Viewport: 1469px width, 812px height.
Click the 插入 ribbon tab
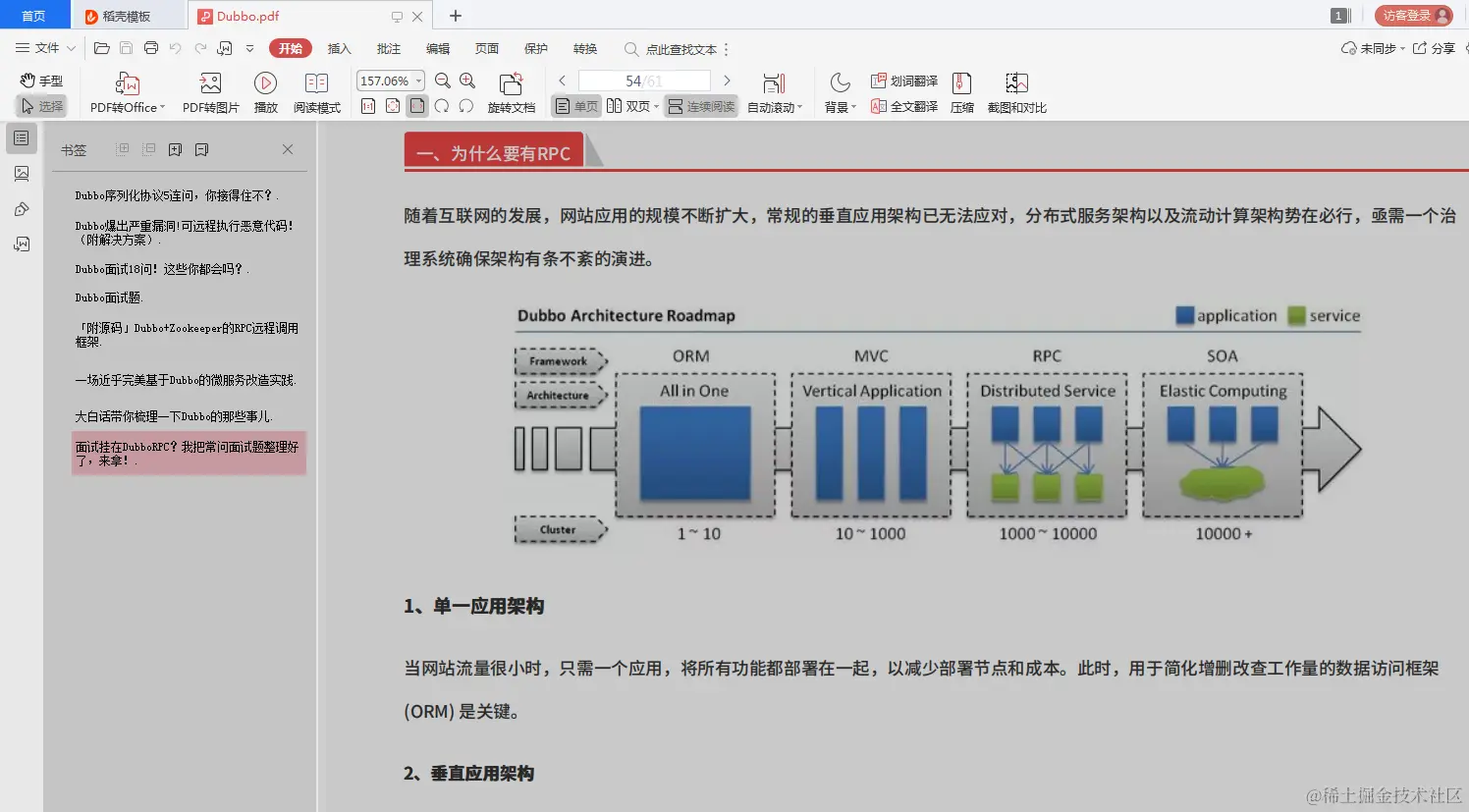[339, 48]
